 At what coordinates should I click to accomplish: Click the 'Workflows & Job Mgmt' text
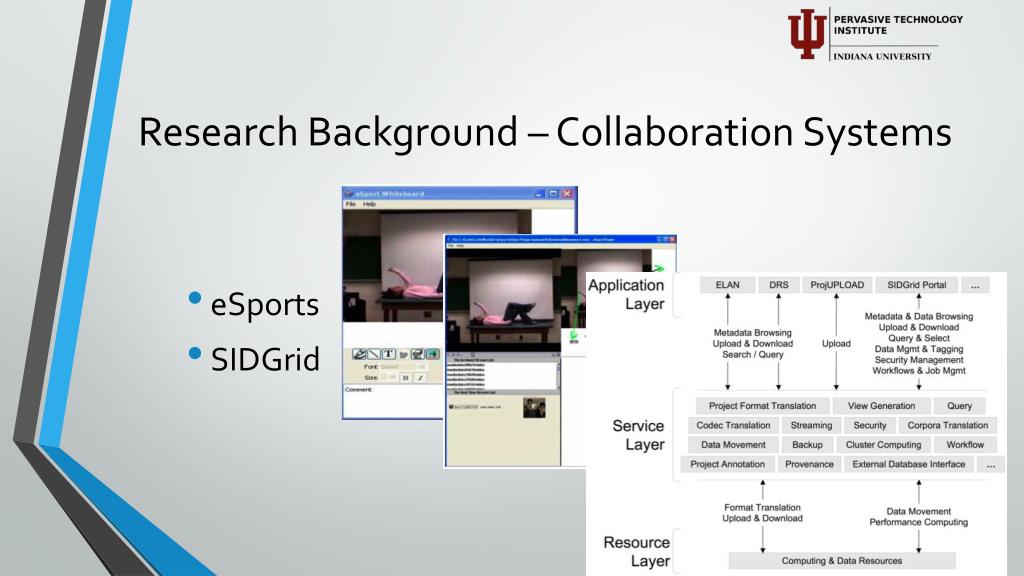(x=919, y=370)
